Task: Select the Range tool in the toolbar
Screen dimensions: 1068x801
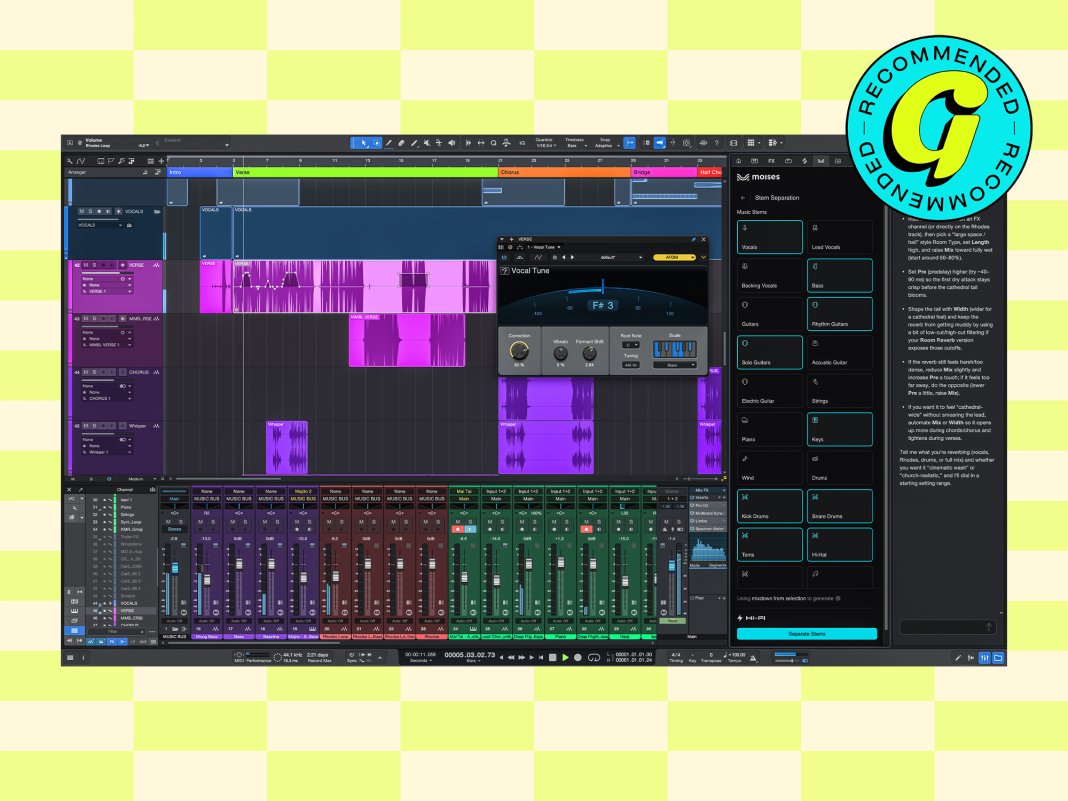Action: click(377, 143)
